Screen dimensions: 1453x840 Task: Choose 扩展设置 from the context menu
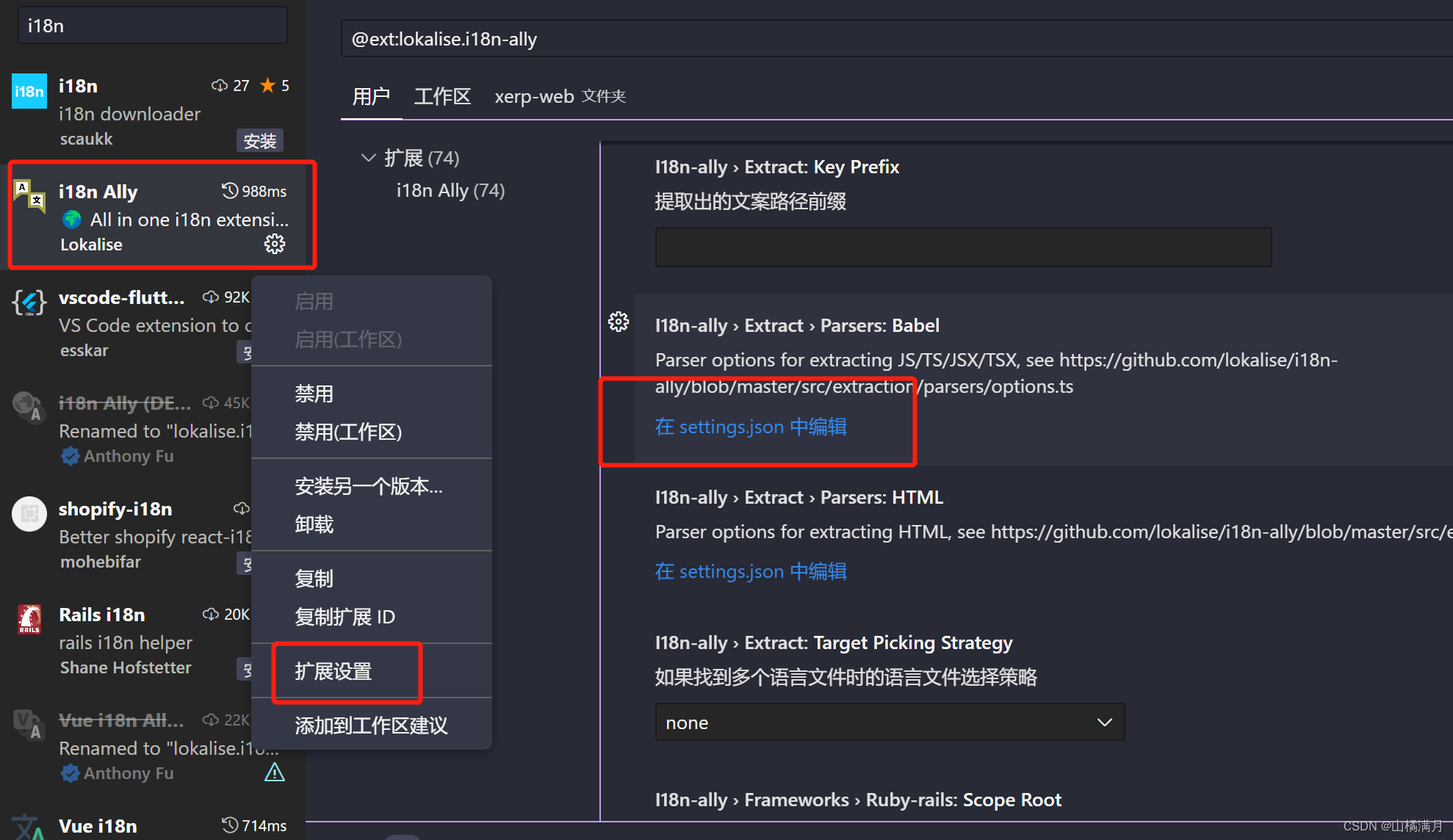[x=333, y=671]
